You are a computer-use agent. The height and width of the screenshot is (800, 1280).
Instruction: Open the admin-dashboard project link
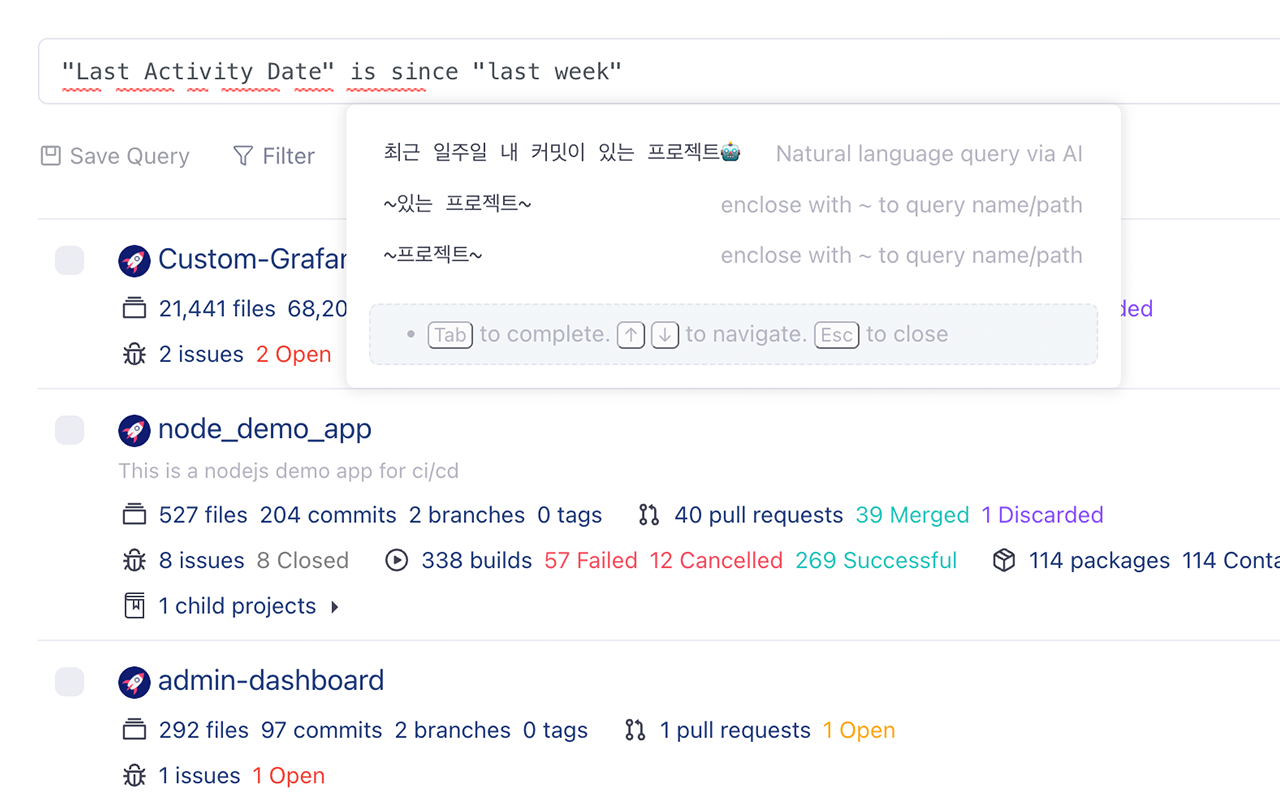point(271,681)
